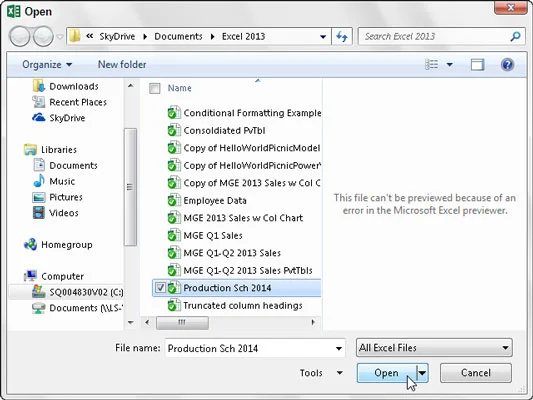Viewport: 533px width, 400px height.
Task: Click the horizontal scrollbar thumb in file list
Action: (182, 322)
